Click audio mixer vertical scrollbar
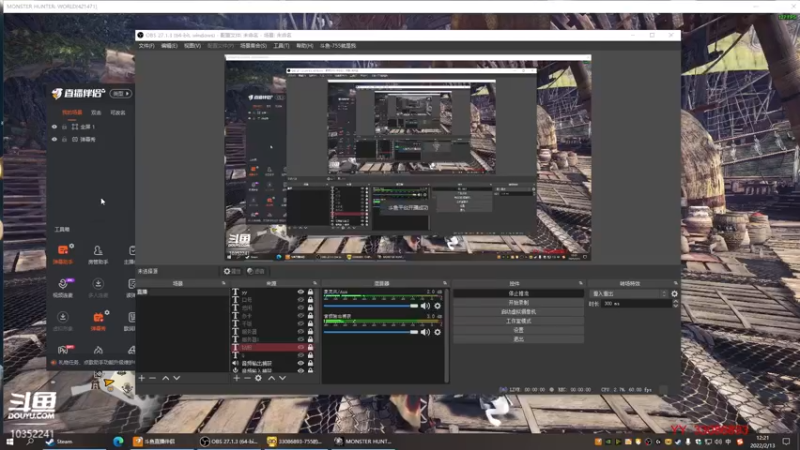Image resolution: width=800 pixels, height=450 pixels. click(x=447, y=334)
